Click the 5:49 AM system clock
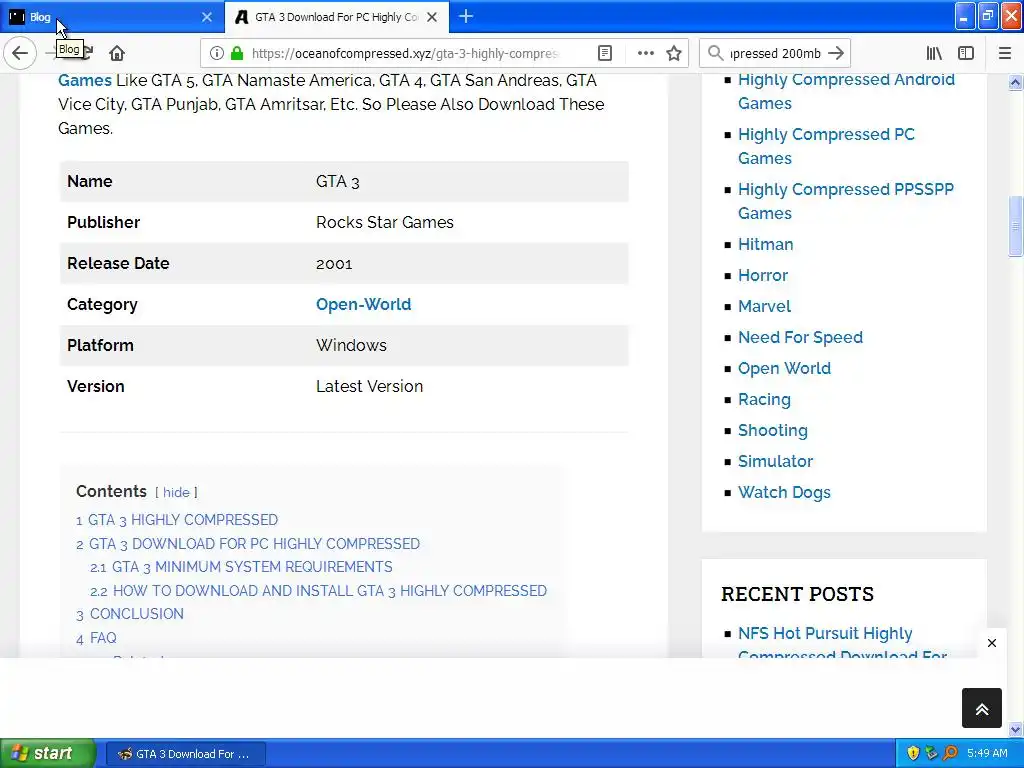Image resolution: width=1024 pixels, height=768 pixels. tap(987, 753)
